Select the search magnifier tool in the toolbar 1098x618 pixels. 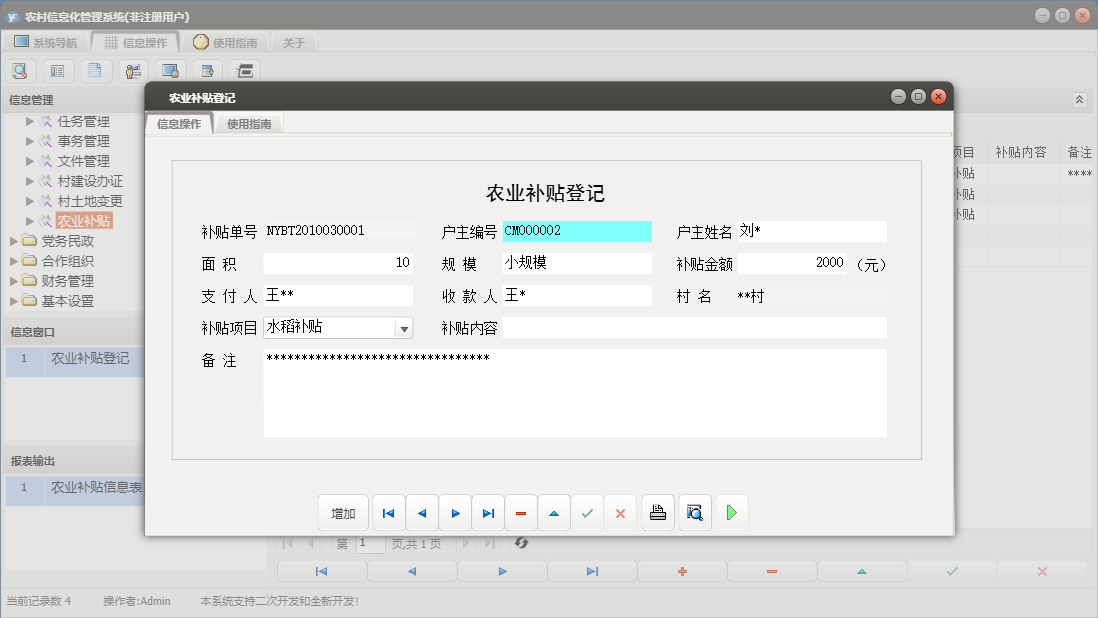20,70
